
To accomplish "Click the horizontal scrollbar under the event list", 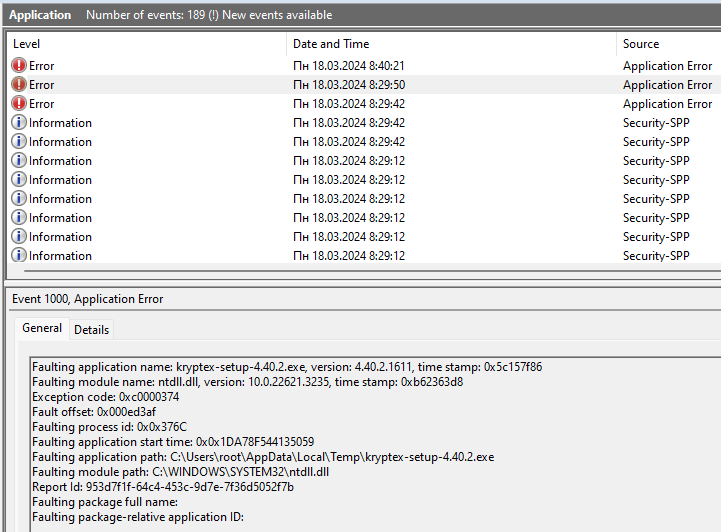I will (x=372, y=271).
